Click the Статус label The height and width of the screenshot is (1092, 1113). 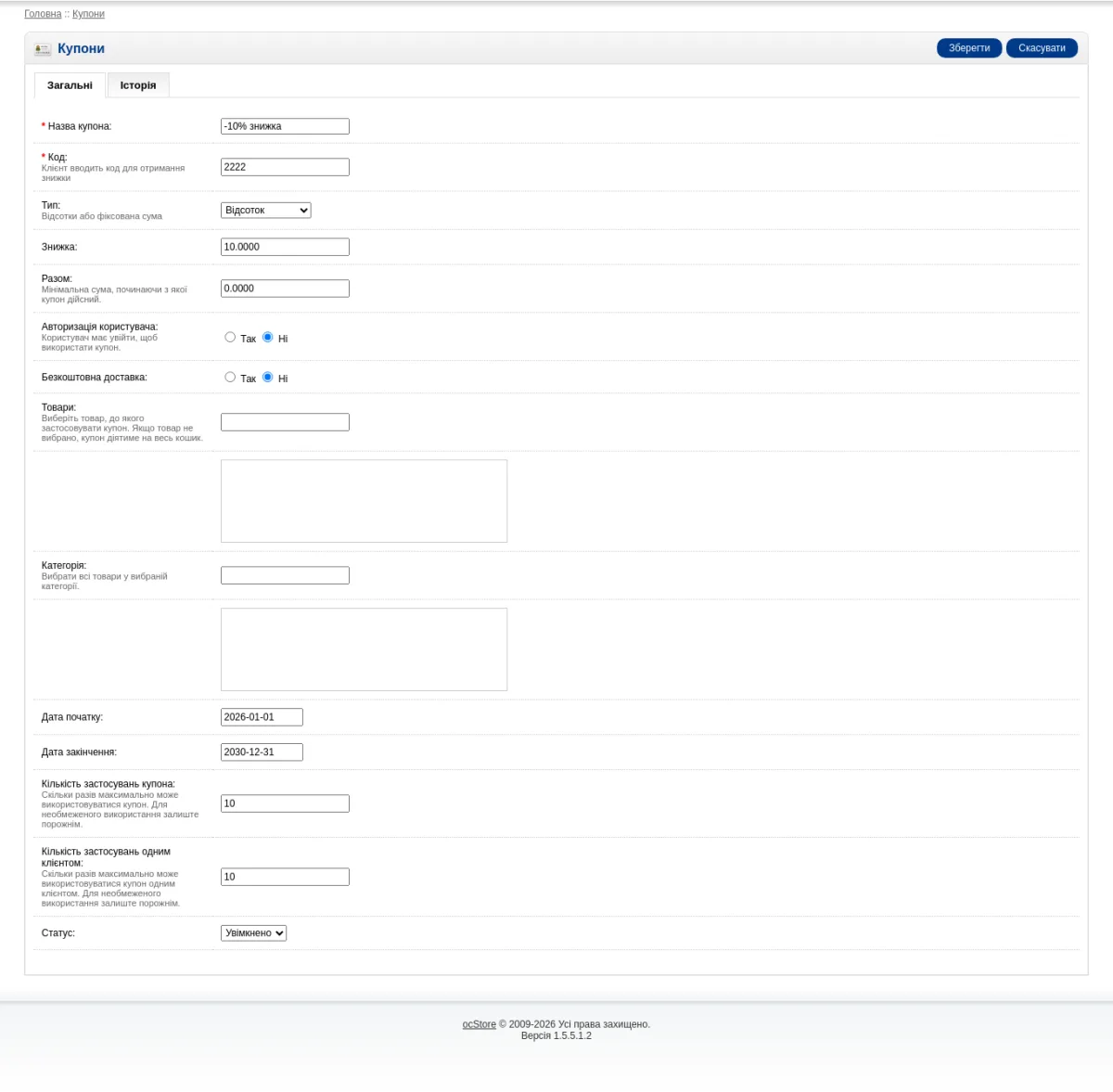click(x=58, y=933)
